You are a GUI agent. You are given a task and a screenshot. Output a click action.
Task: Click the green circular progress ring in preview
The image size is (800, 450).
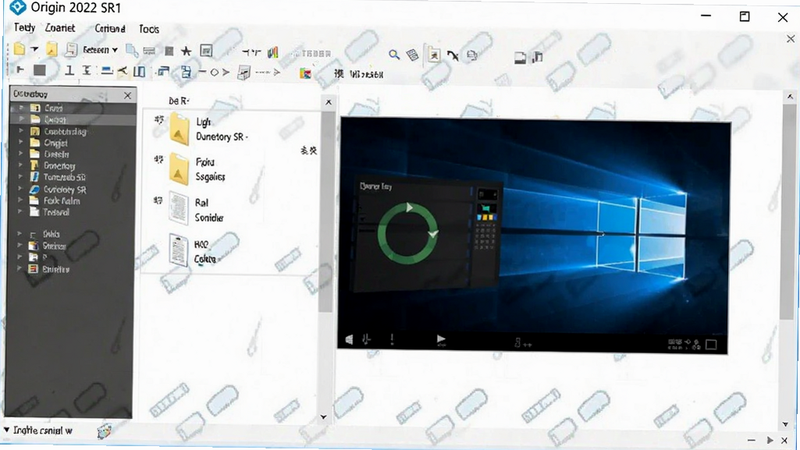(408, 234)
